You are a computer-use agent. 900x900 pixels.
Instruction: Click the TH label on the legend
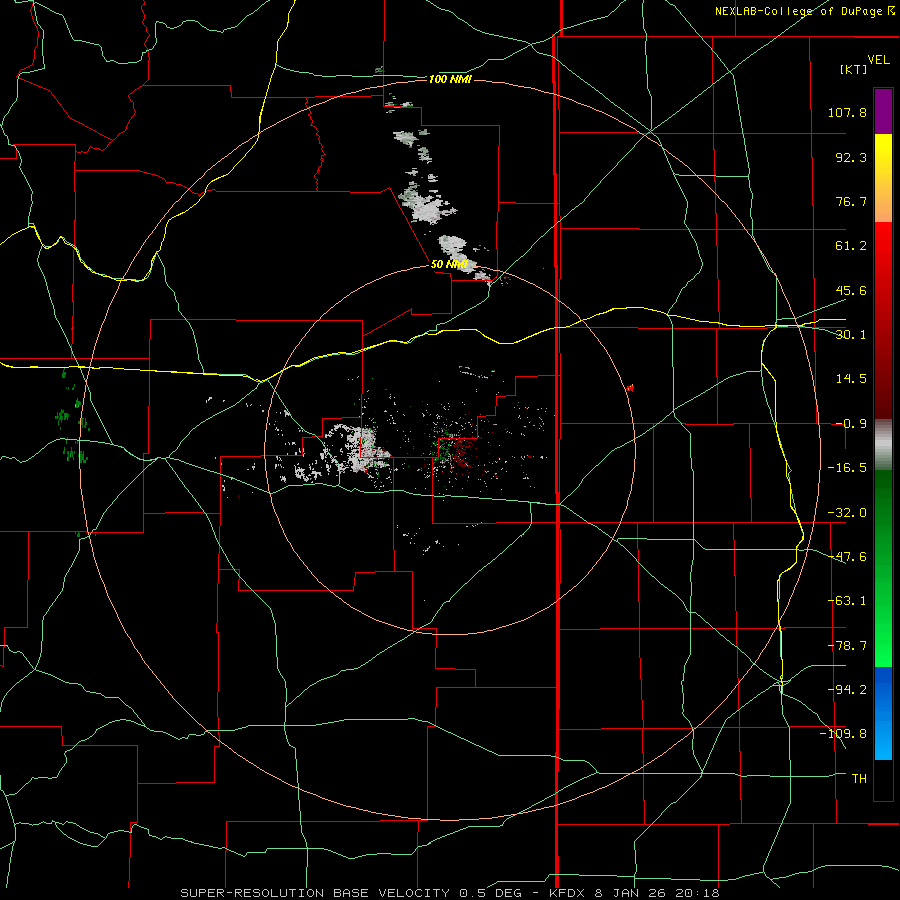click(x=859, y=779)
